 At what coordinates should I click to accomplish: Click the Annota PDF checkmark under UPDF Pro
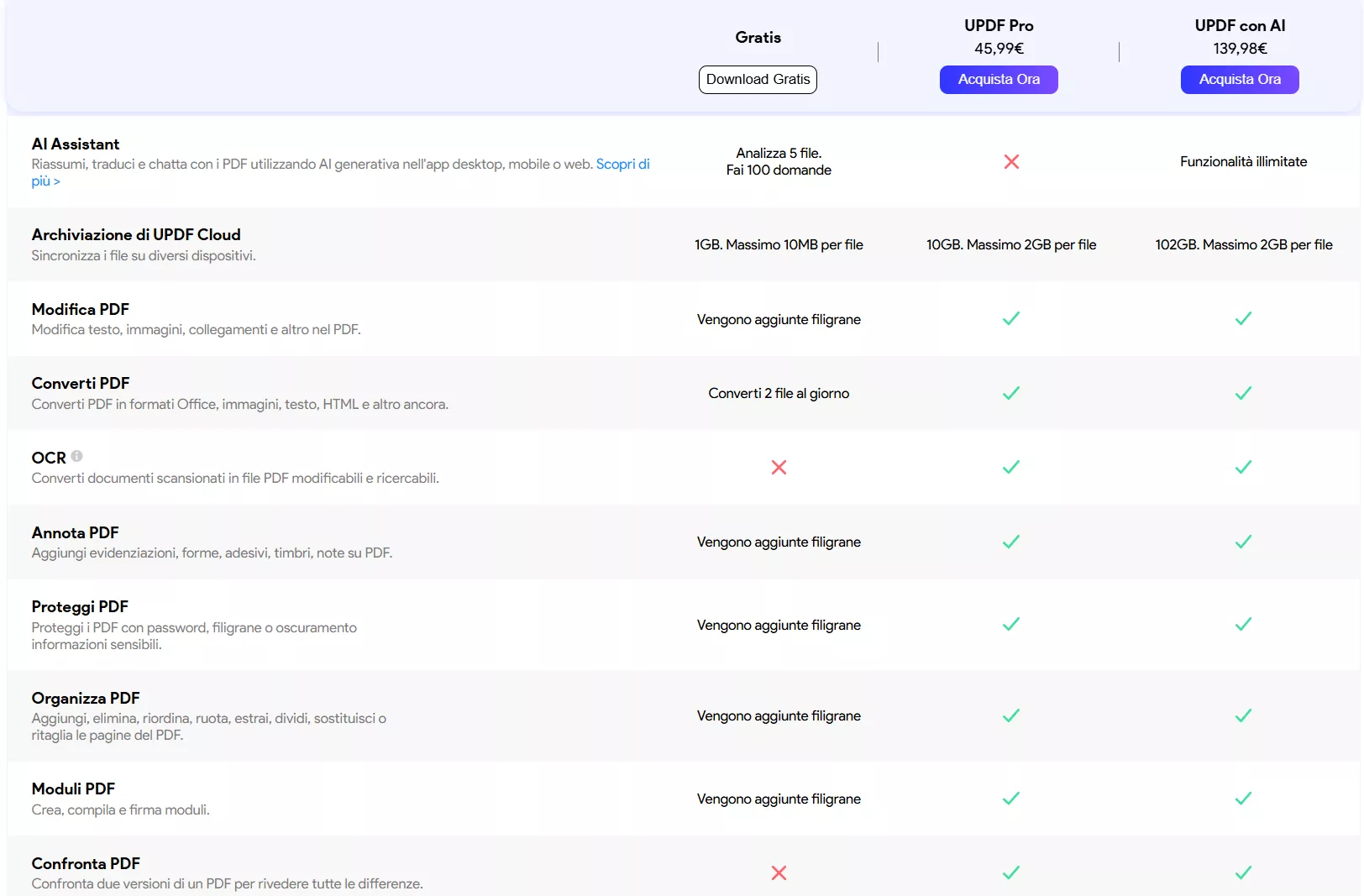pos(1011,542)
